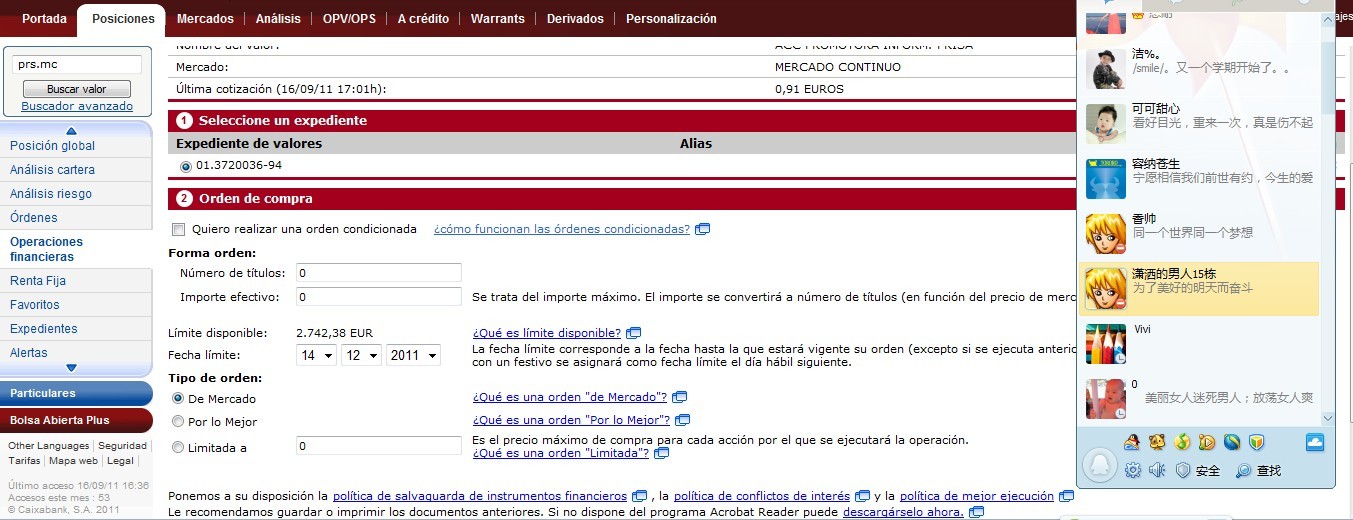
Task: Switch to the Mercados tab
Action: 205,19
